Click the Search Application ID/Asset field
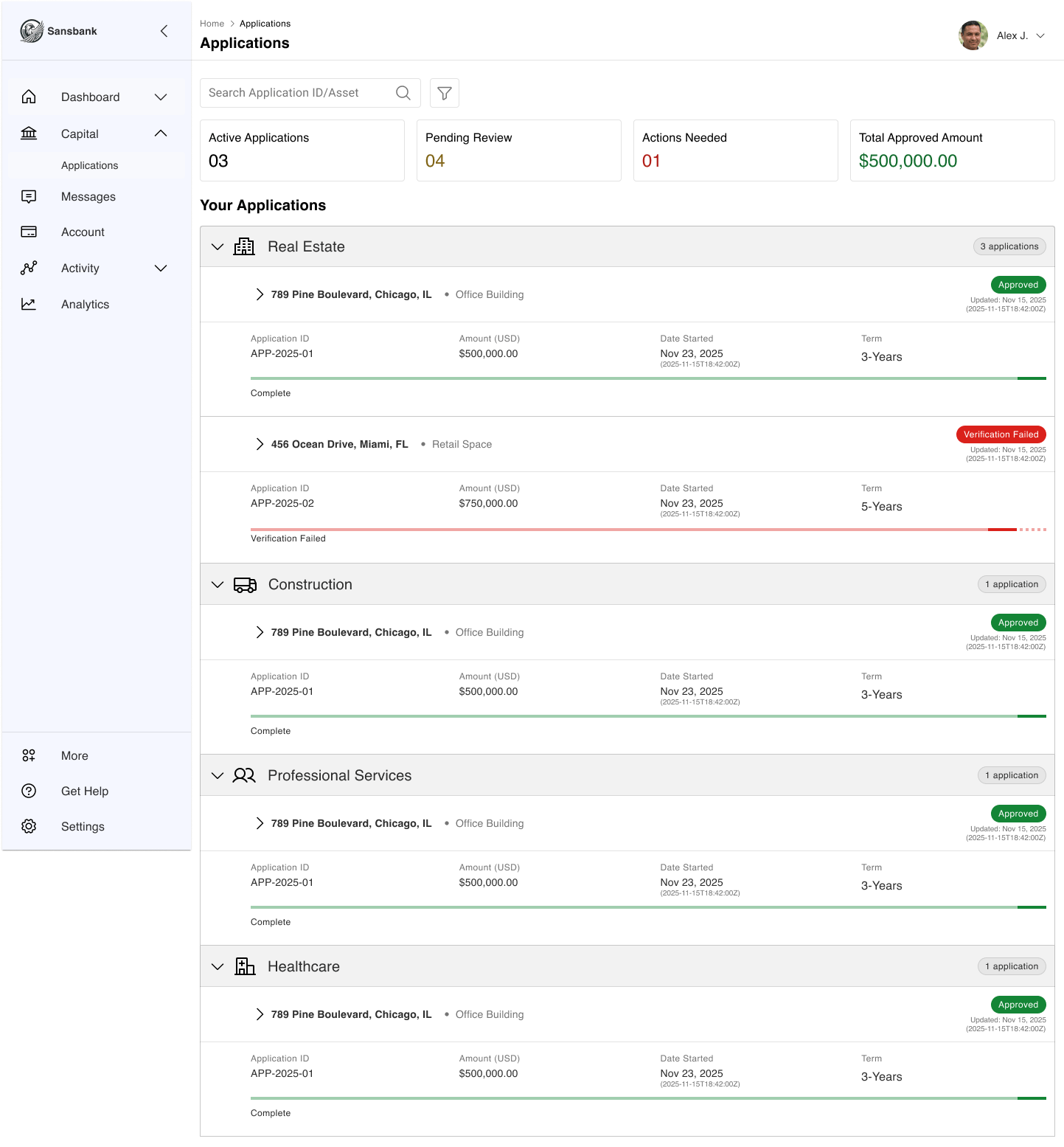1064x1147 pixels. (295, 93)
